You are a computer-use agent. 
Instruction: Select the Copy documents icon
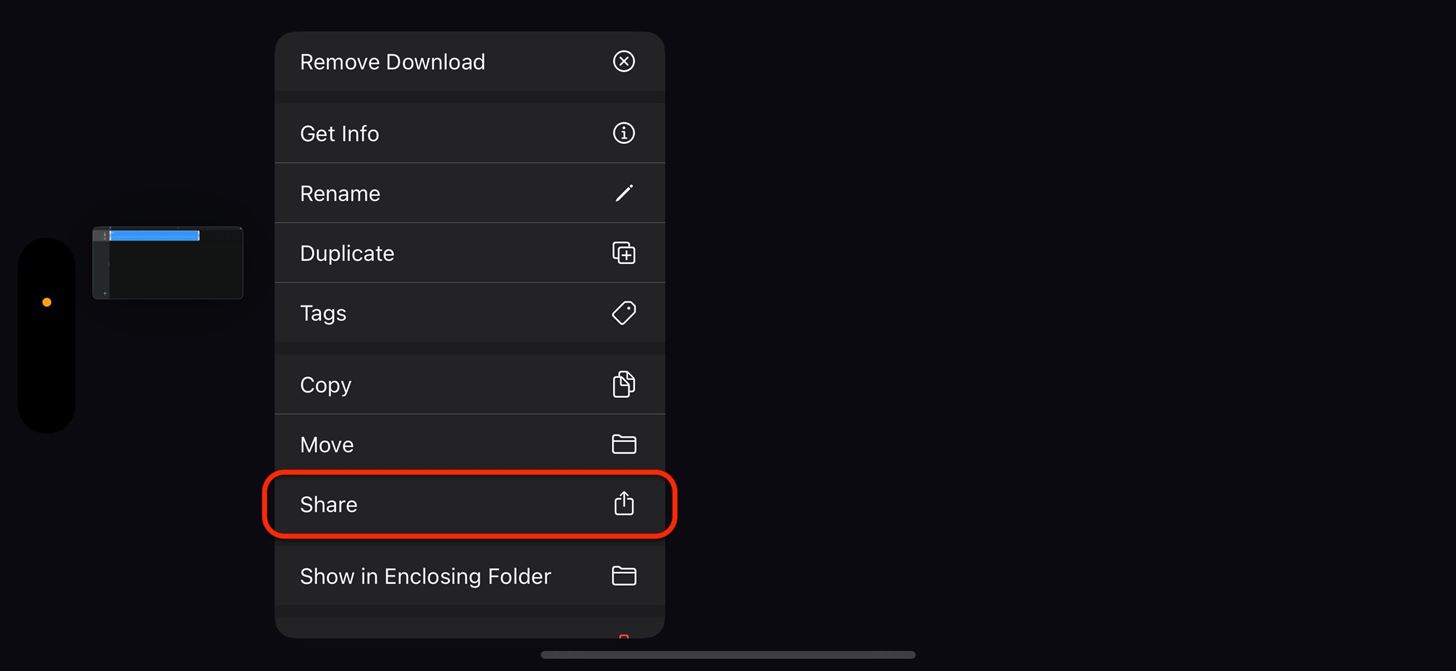click(x=623, y=384)
